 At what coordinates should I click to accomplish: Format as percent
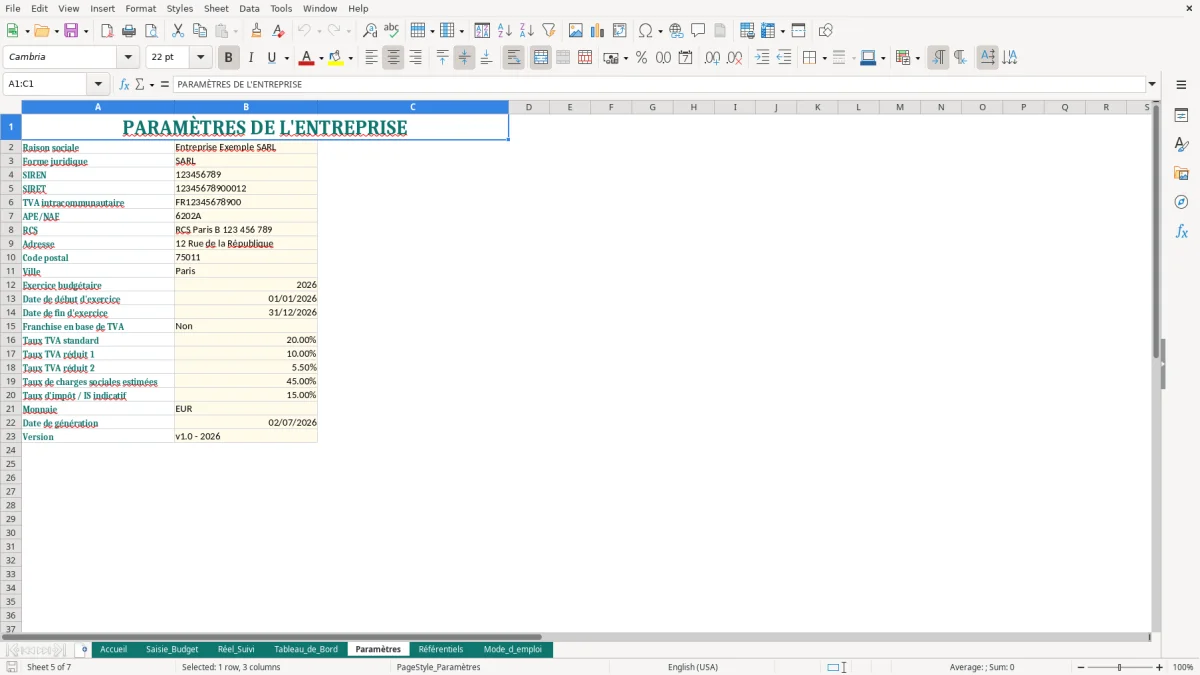[x=641, y=58]
